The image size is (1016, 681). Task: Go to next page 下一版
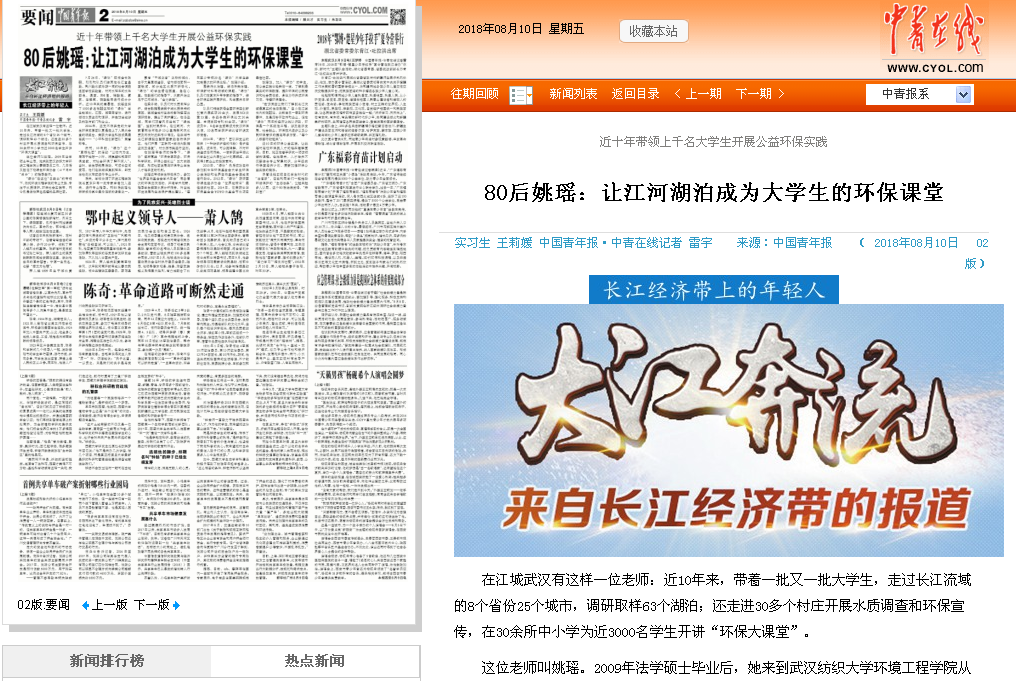152,605
